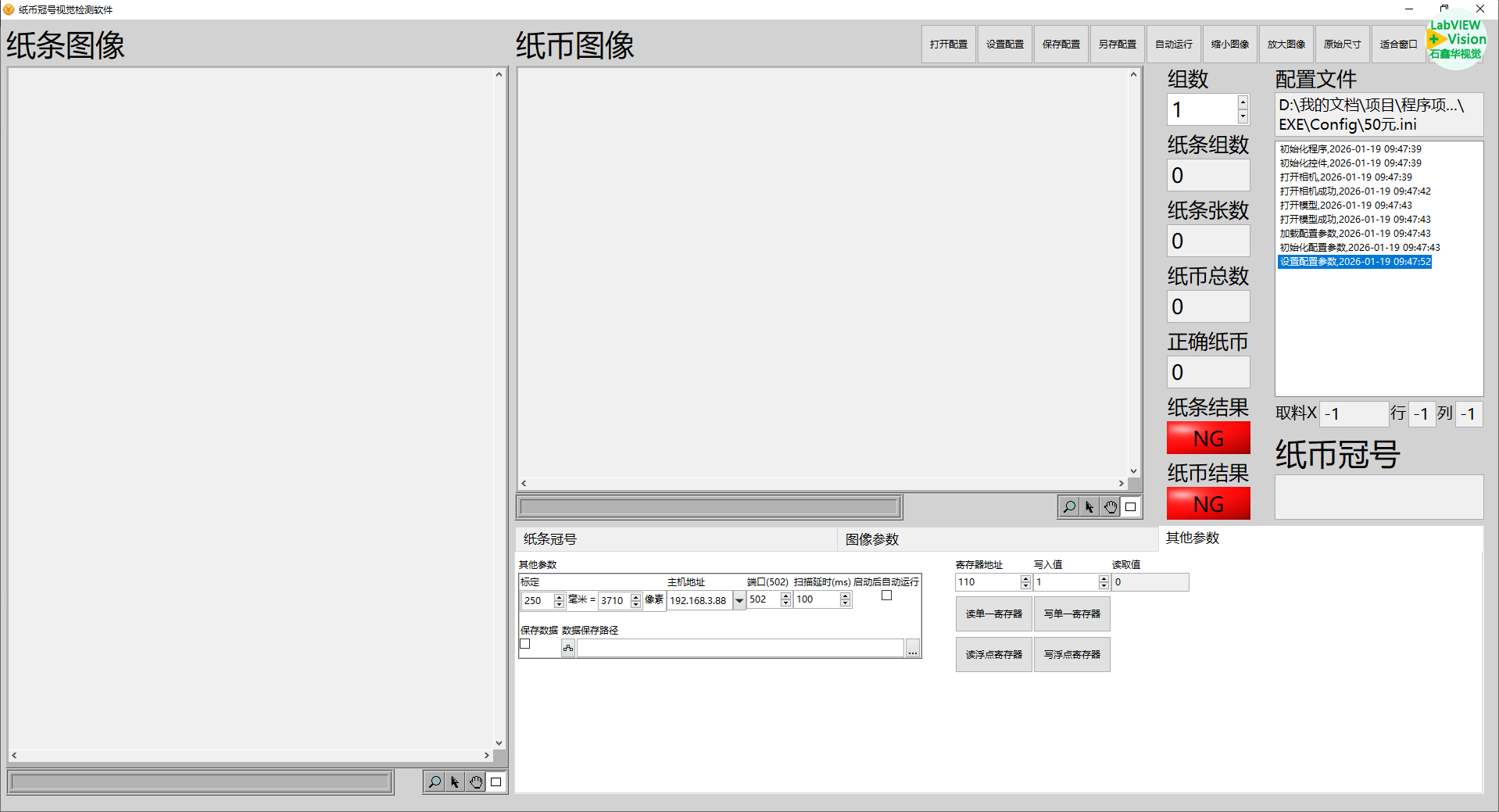Select the pan hand tool under 纸币图像 panel
1499x812 pixels.
click(x=1110, y=507)
